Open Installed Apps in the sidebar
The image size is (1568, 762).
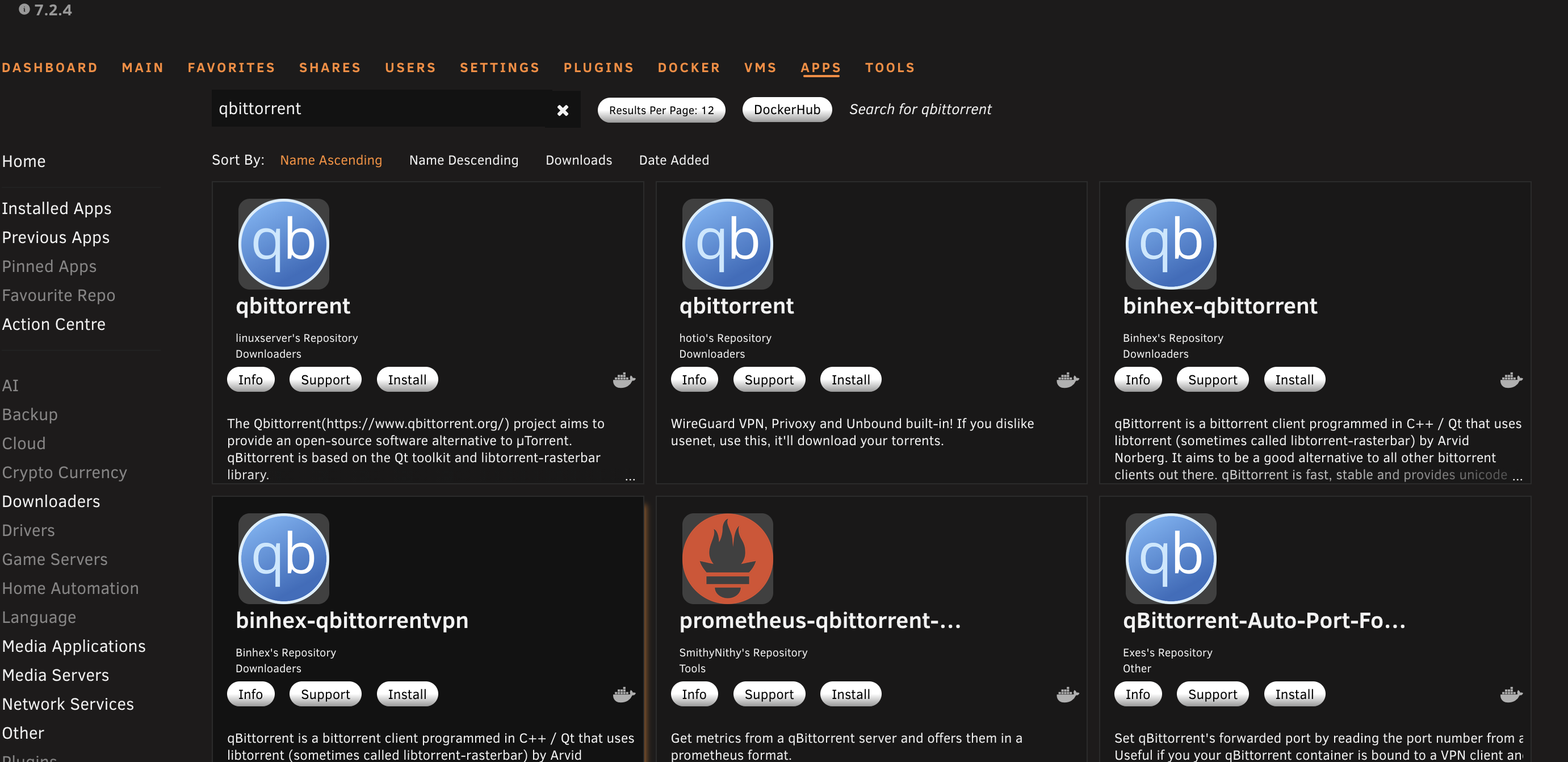(x=57, y=209)
